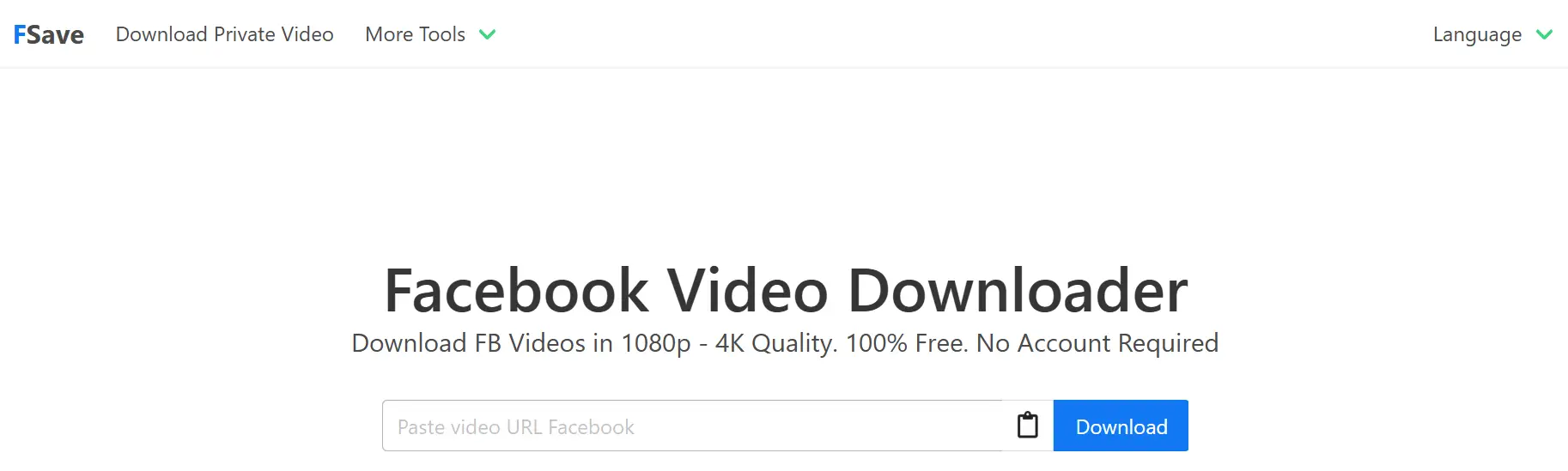Click the green chevron beside More Tools
The height and width of the screenshot is (471, 1568).
pos(487,34)
